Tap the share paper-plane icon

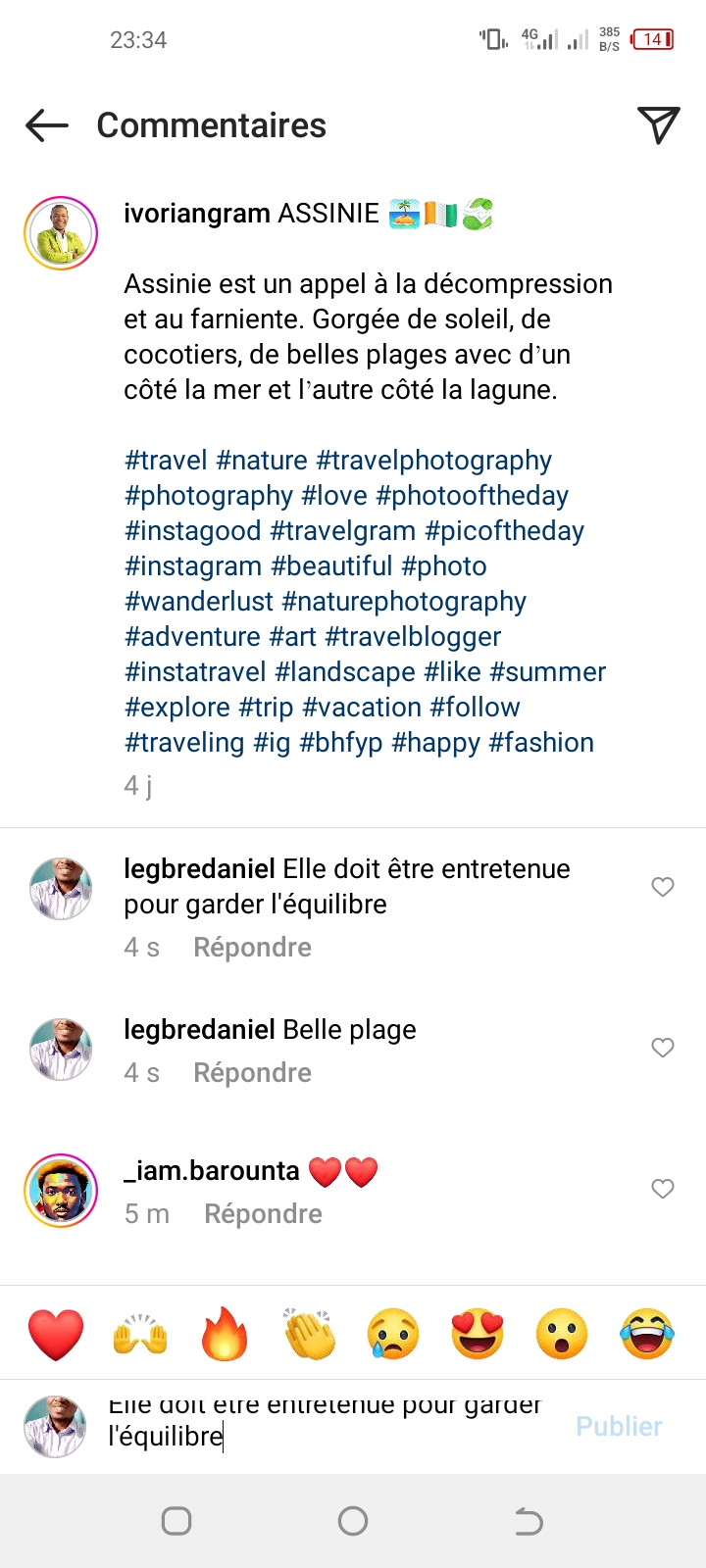[x=658, y=124]
